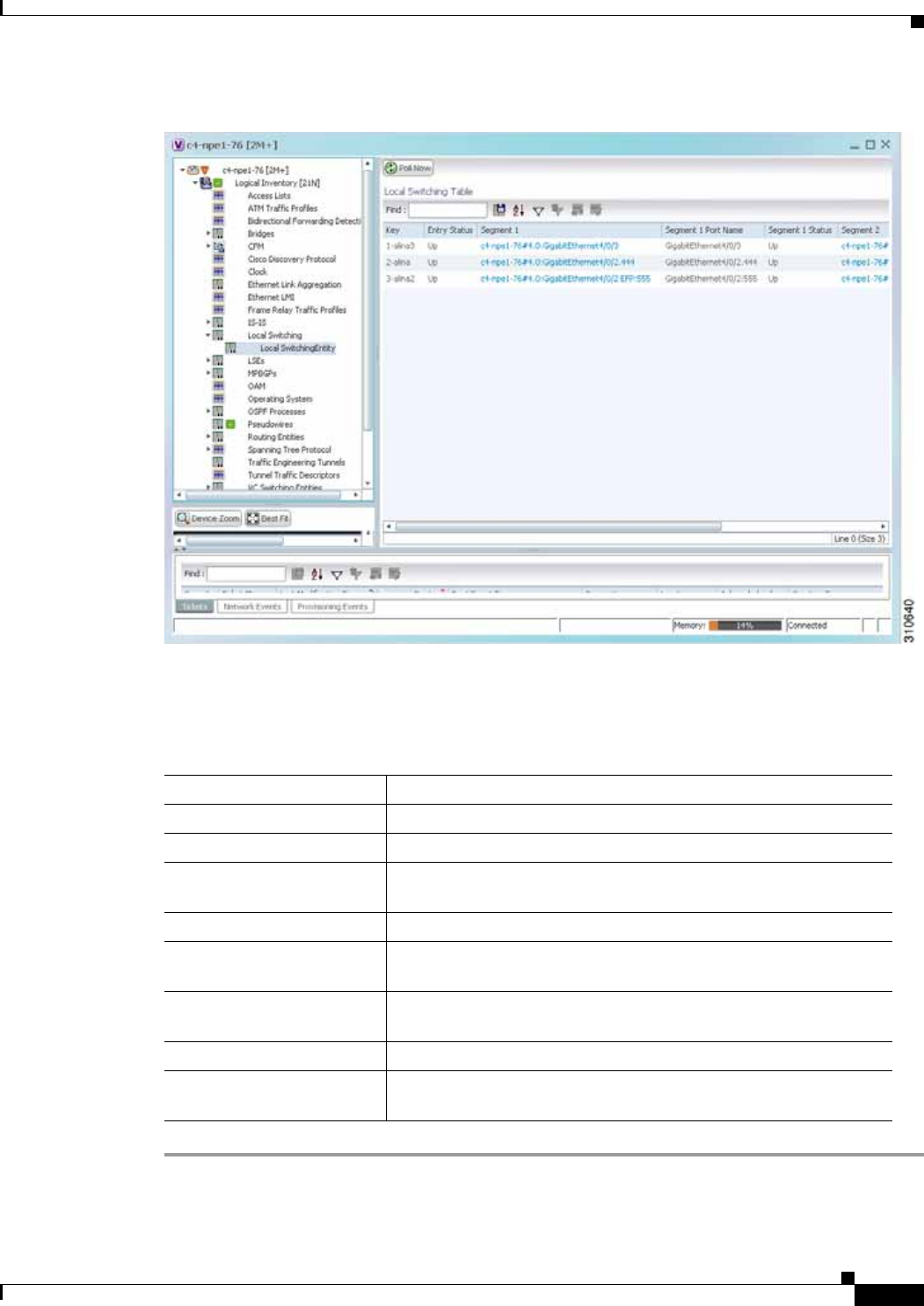Collapse the Local Switching tree node
Screen dimensions: 924x1306
click(x=208, y=335)
